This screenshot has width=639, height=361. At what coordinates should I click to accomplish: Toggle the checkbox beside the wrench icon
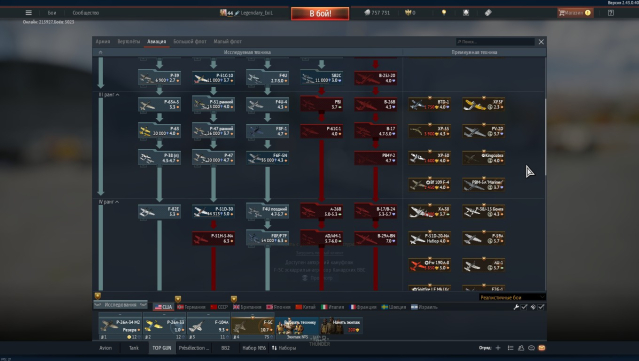click(x=524, y=307)
